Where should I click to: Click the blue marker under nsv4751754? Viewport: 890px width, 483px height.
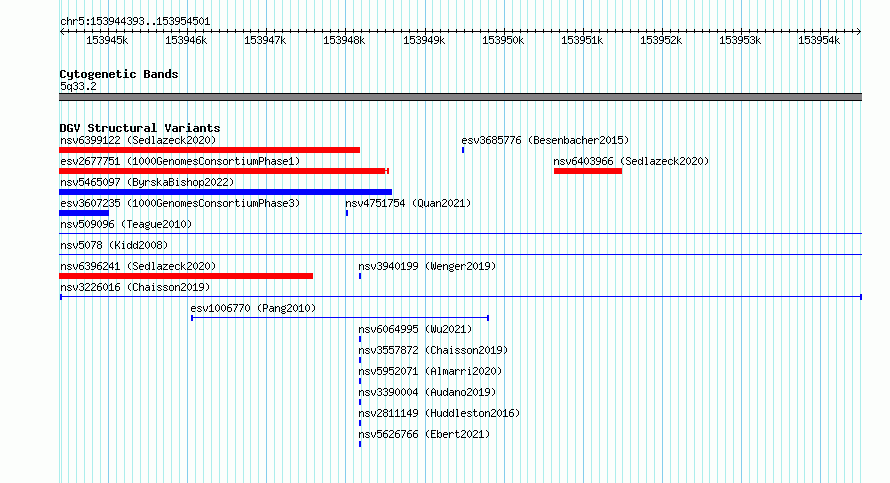347,213
